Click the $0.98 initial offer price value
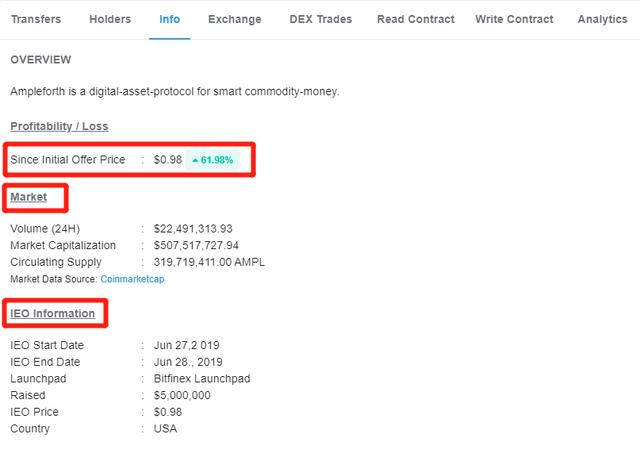 coord(168,160)
